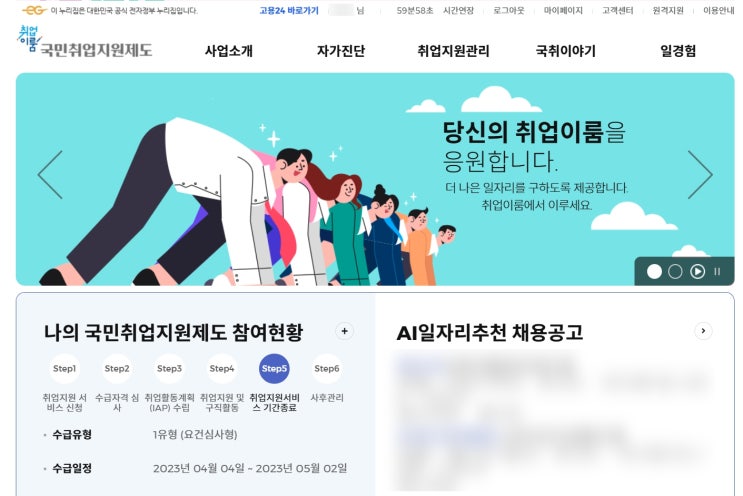Play the banner slideshow
Screen dimensions: 743x496
pos(697,271)
